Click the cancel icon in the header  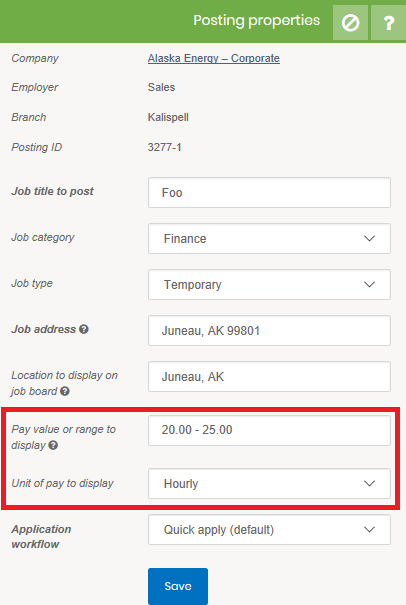(350, 23)
